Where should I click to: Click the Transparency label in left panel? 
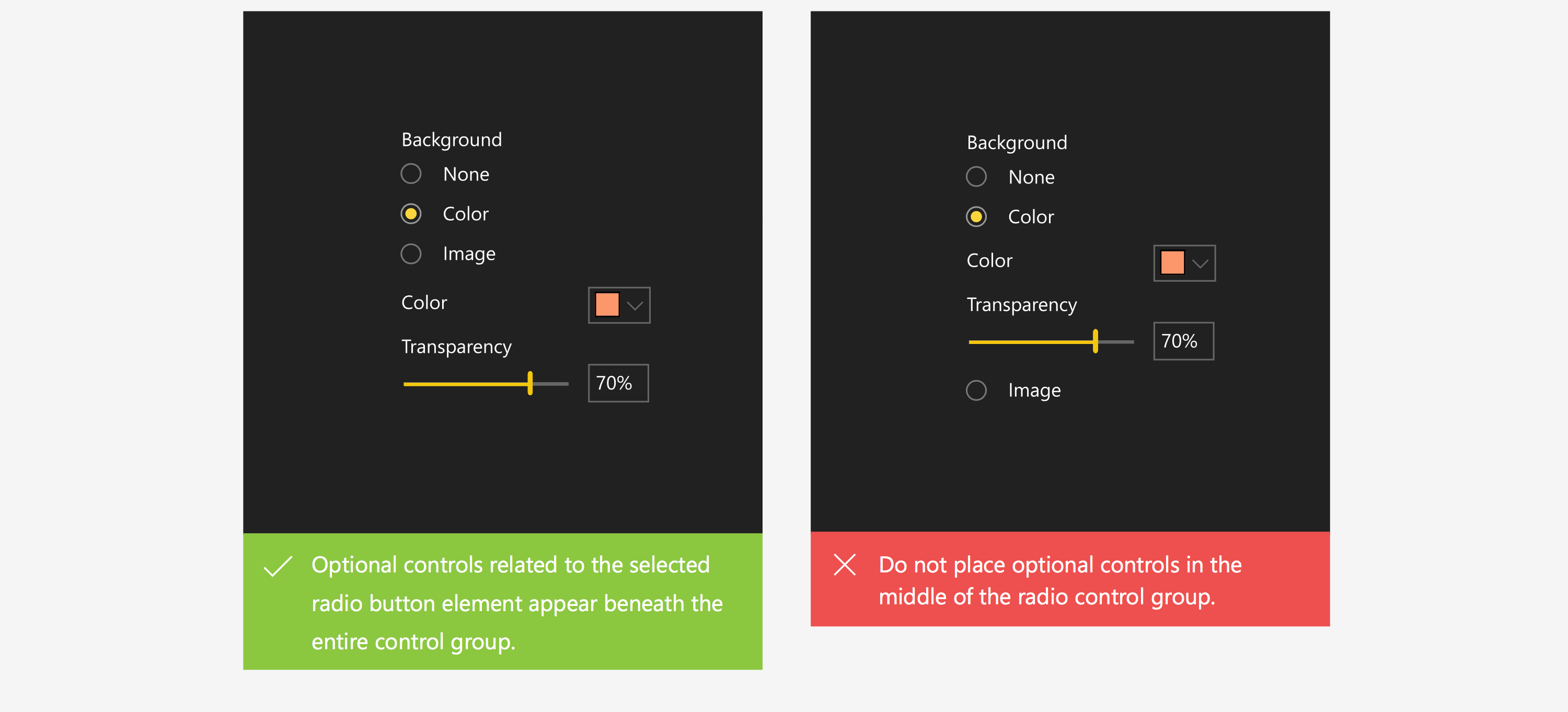point(456,347)
